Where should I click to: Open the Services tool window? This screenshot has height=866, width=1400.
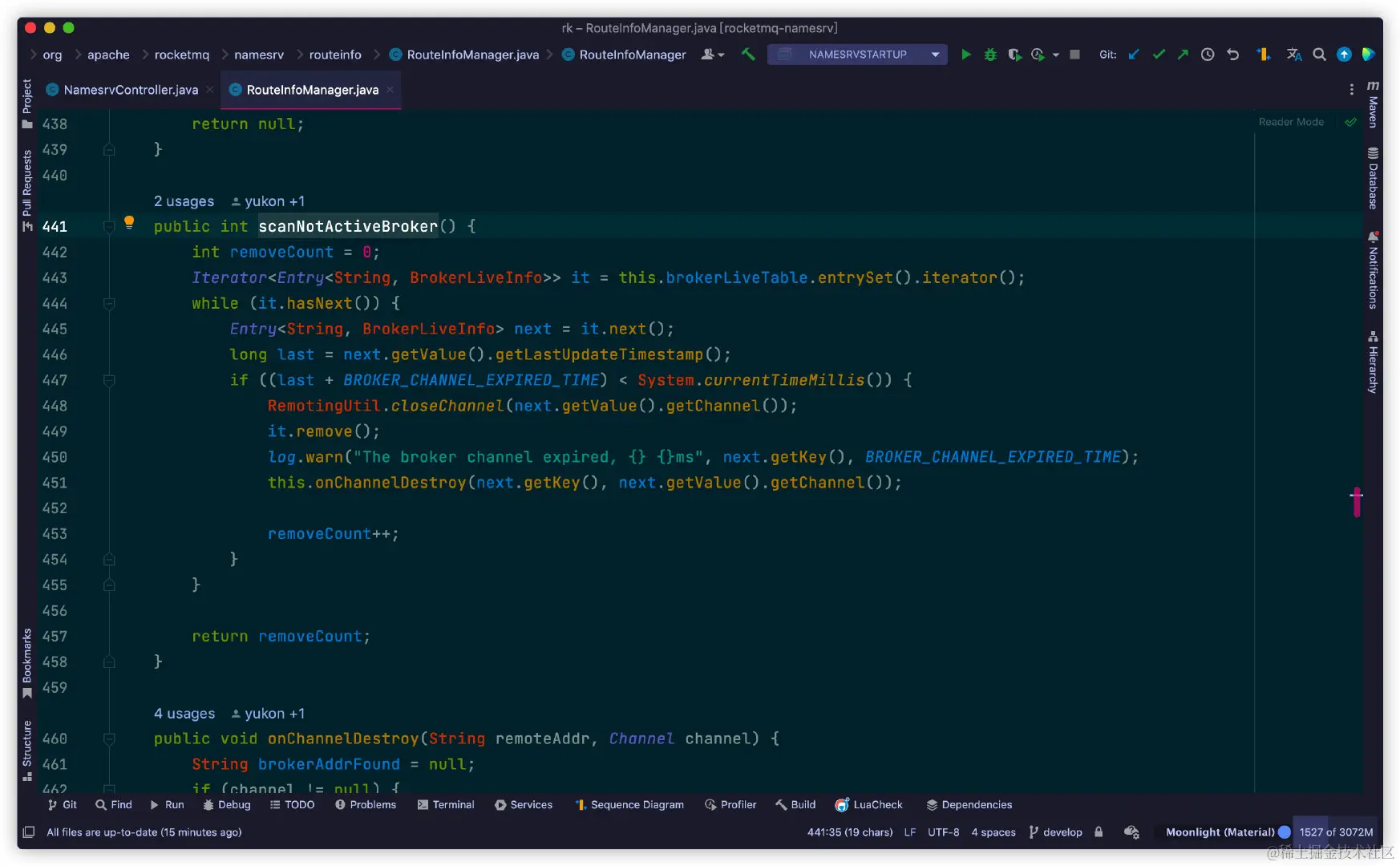[x=524, y=804]
